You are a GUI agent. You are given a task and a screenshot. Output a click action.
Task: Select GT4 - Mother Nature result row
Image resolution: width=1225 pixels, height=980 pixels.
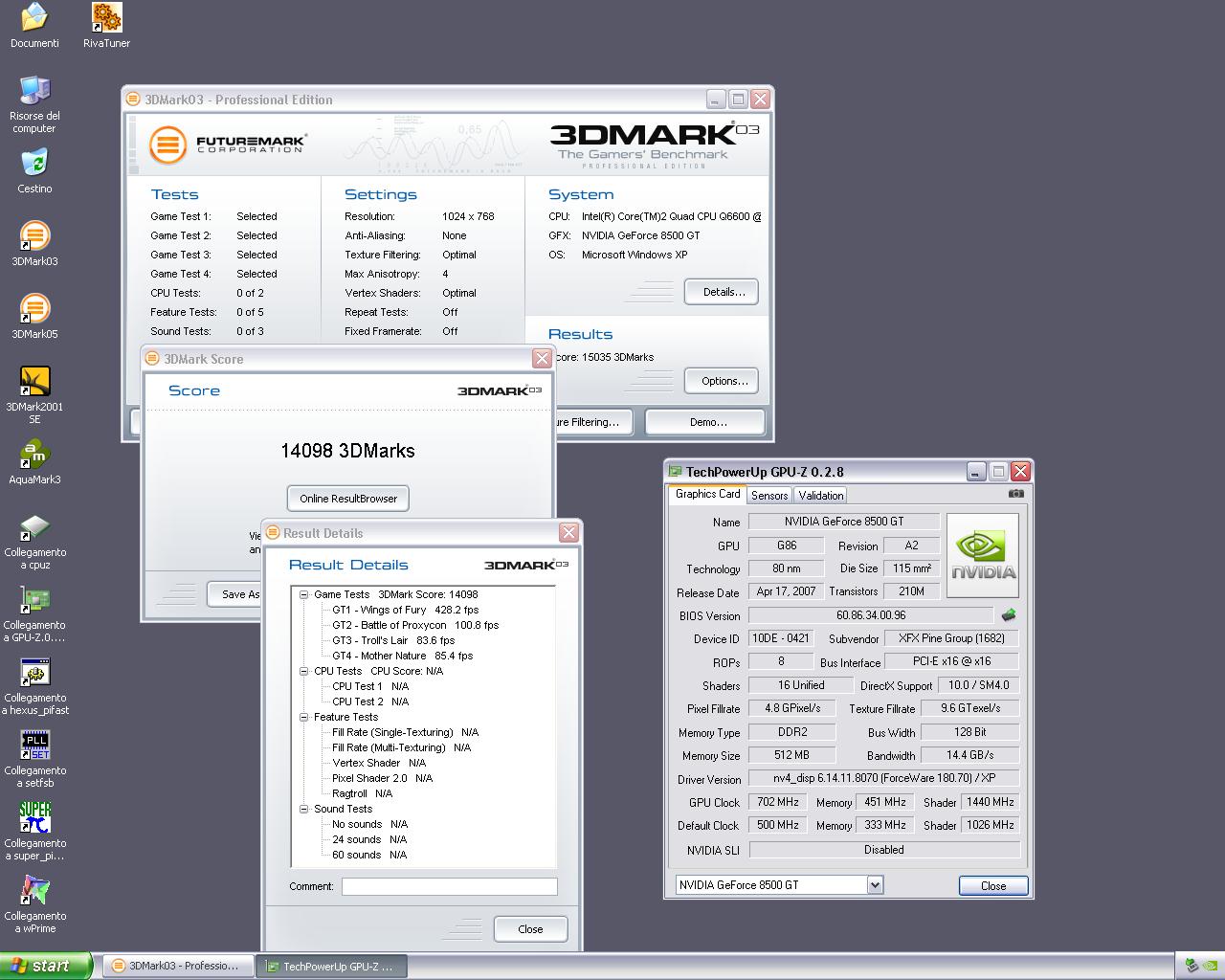pyautogui.click(x=402, y=656)
